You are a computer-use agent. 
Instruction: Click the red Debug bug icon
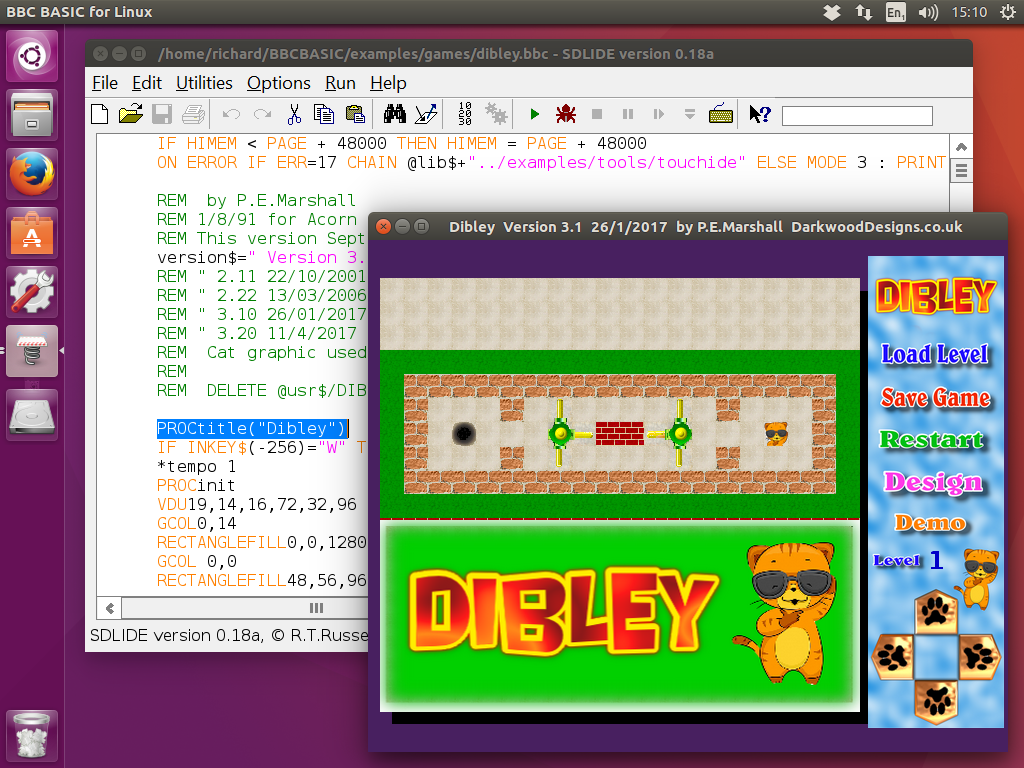[x=565, y=114]
